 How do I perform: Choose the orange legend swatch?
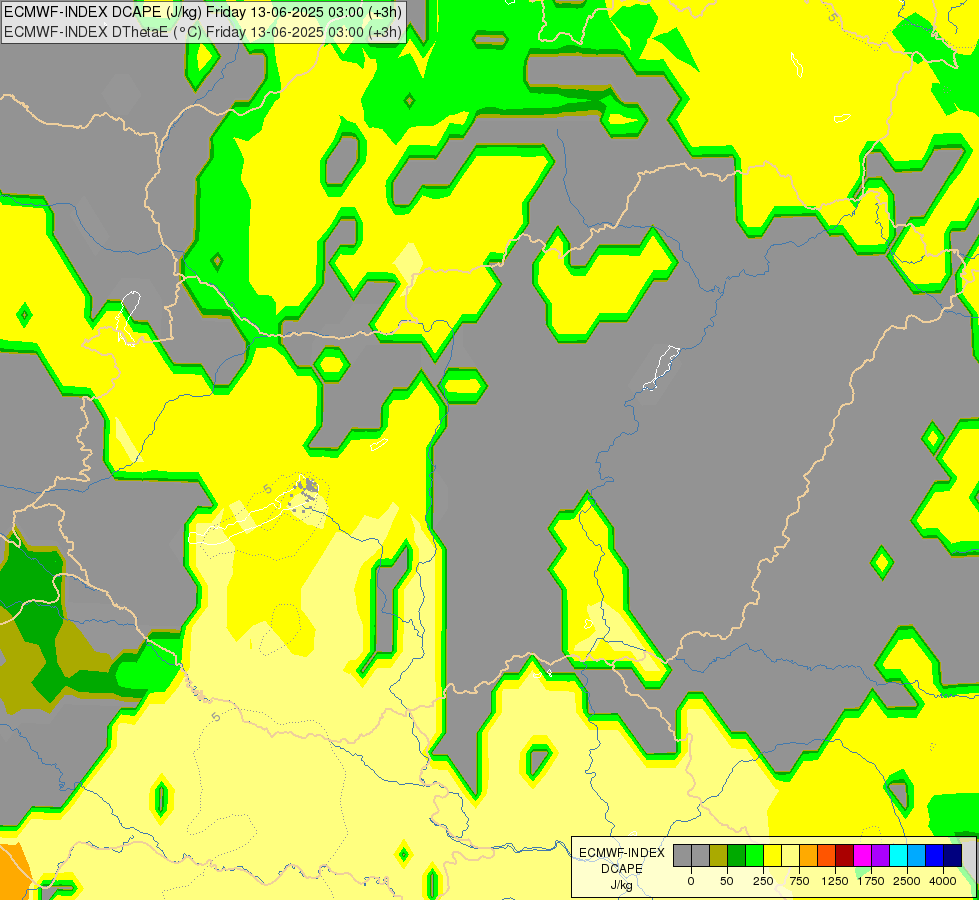[x=809, y=855]
